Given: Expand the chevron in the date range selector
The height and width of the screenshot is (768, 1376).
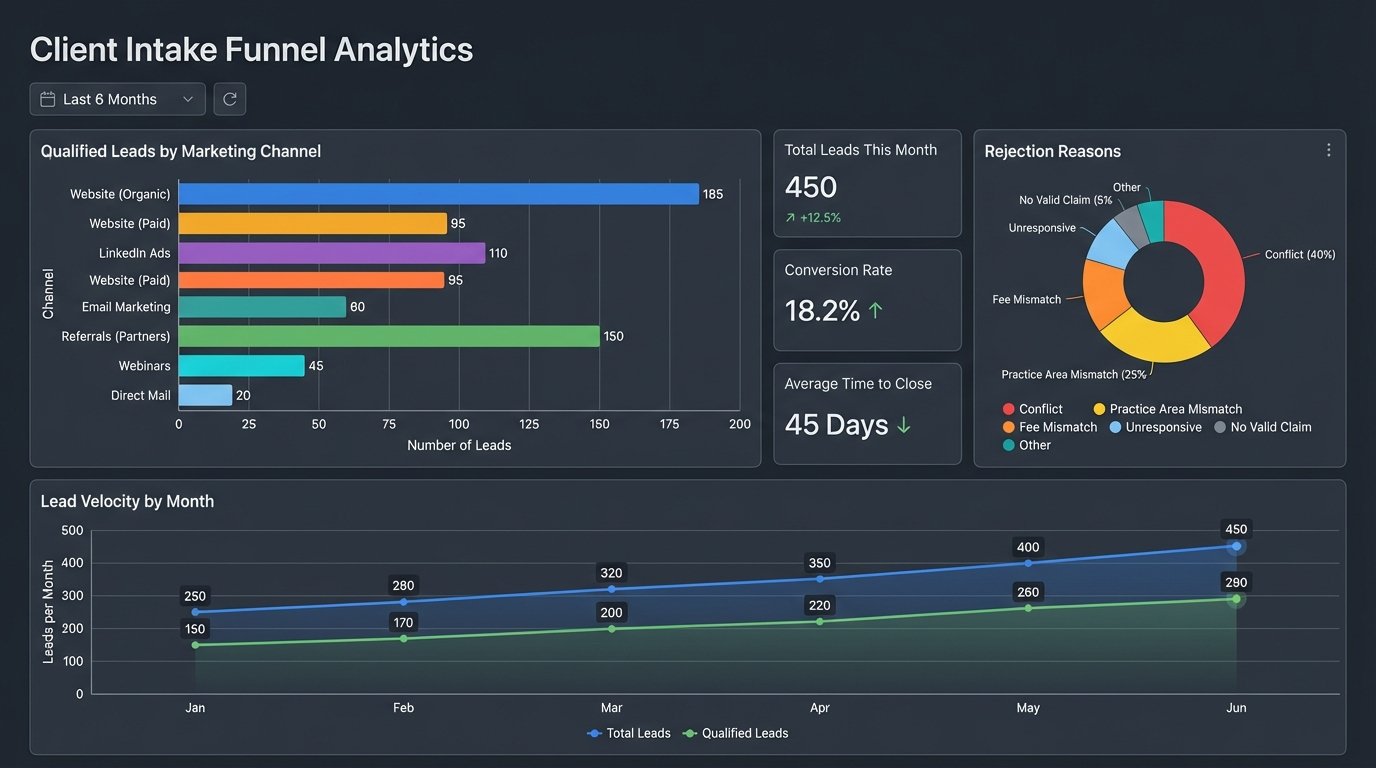Looking at the screenshot, I should (188, 99).
